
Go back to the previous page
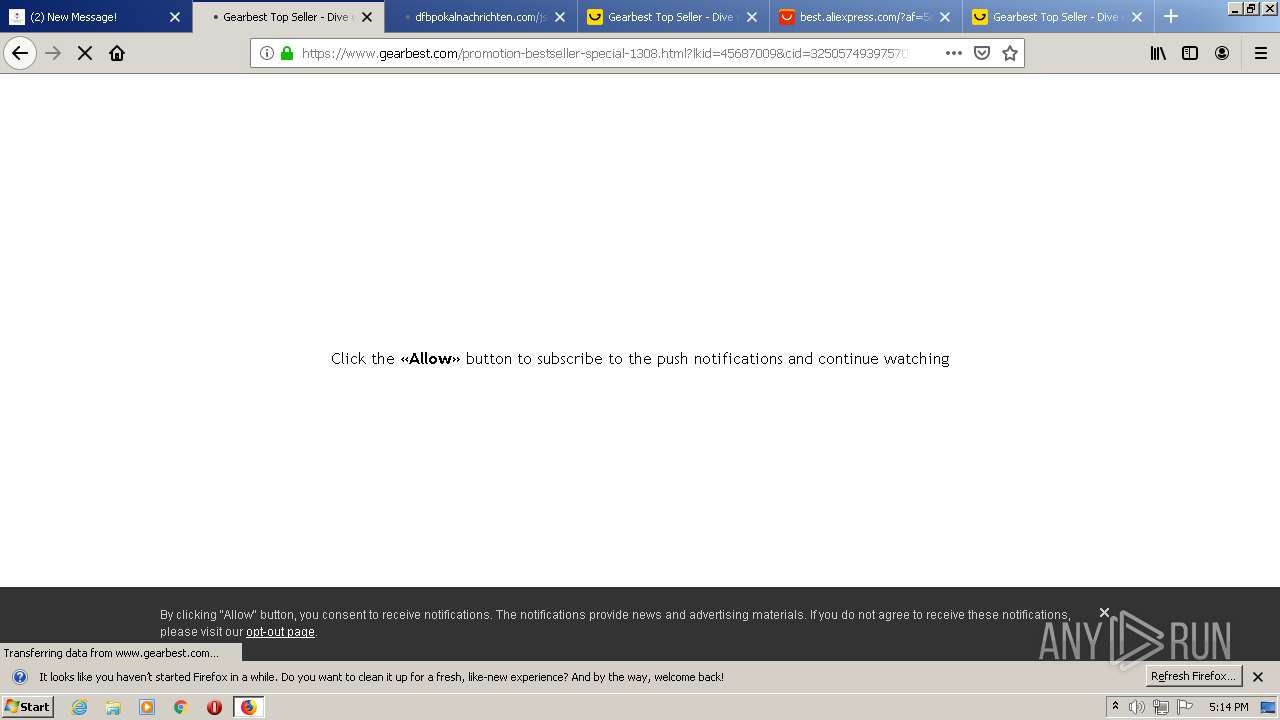tap(20, 53)
